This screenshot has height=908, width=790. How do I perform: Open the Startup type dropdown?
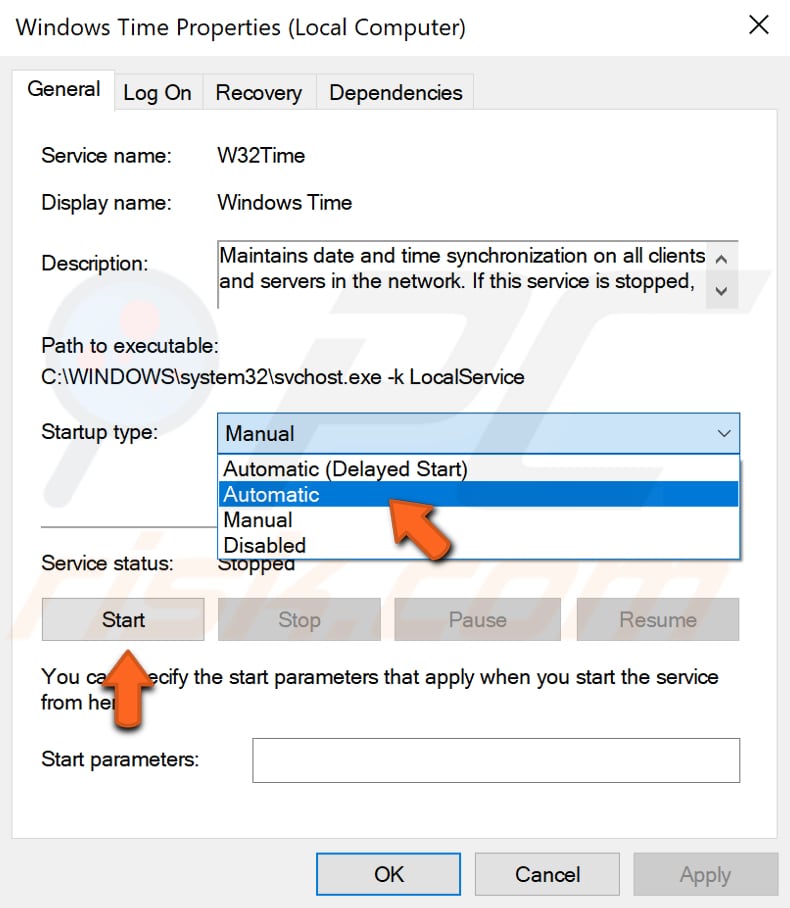pyautogui.click(x=478, y=433)
